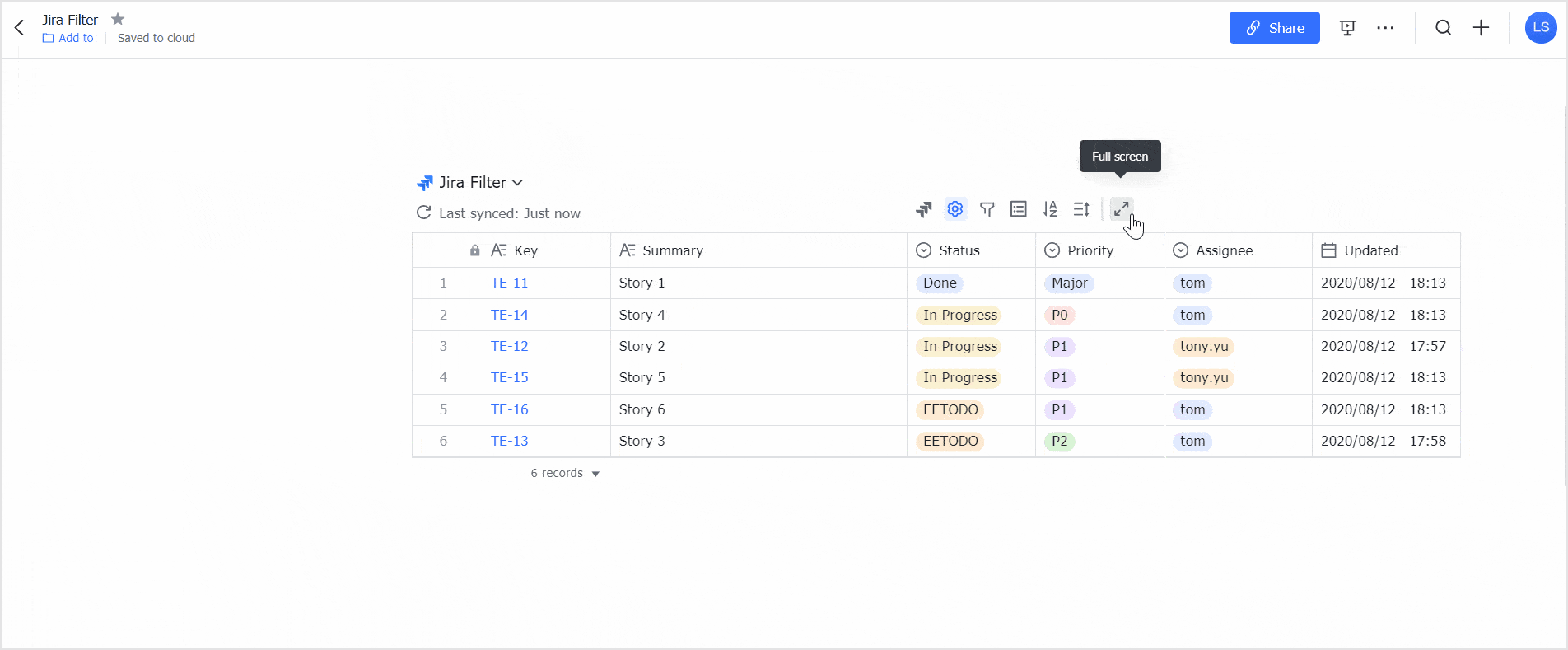Image resolution: width=1568 pixels, height=650 pixels.
Task: Open the TE-14 issue link
Action: [x=509, y=315]
